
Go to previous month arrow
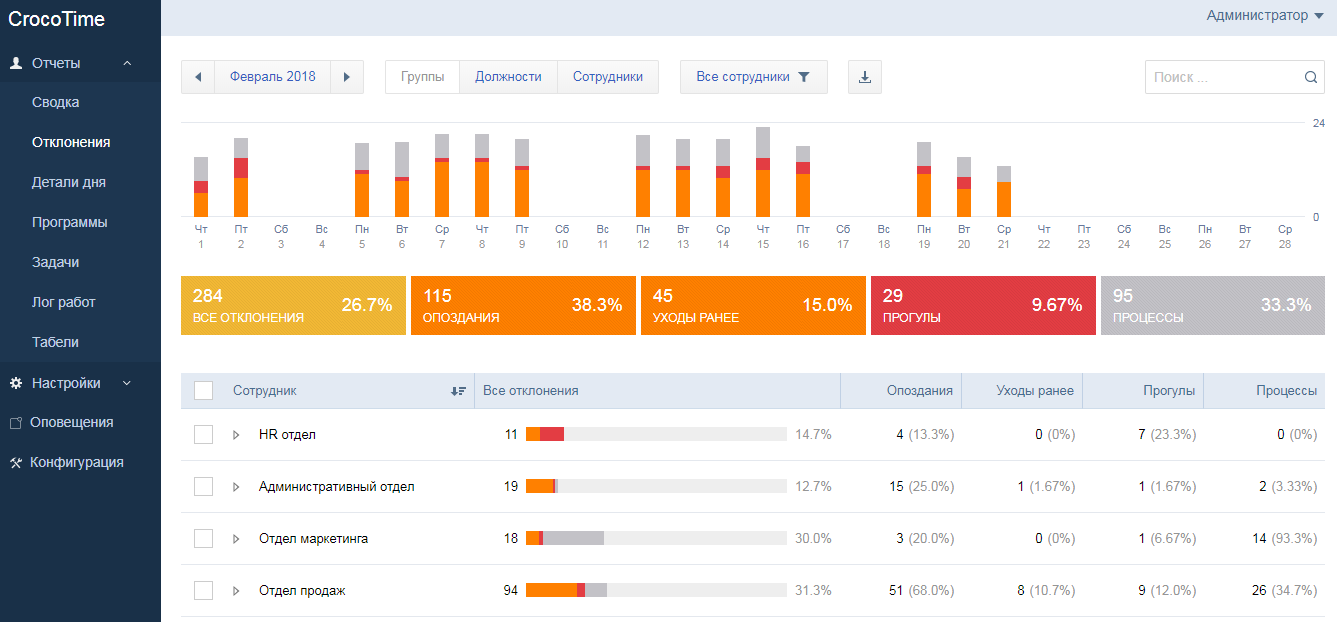point(198,77)
